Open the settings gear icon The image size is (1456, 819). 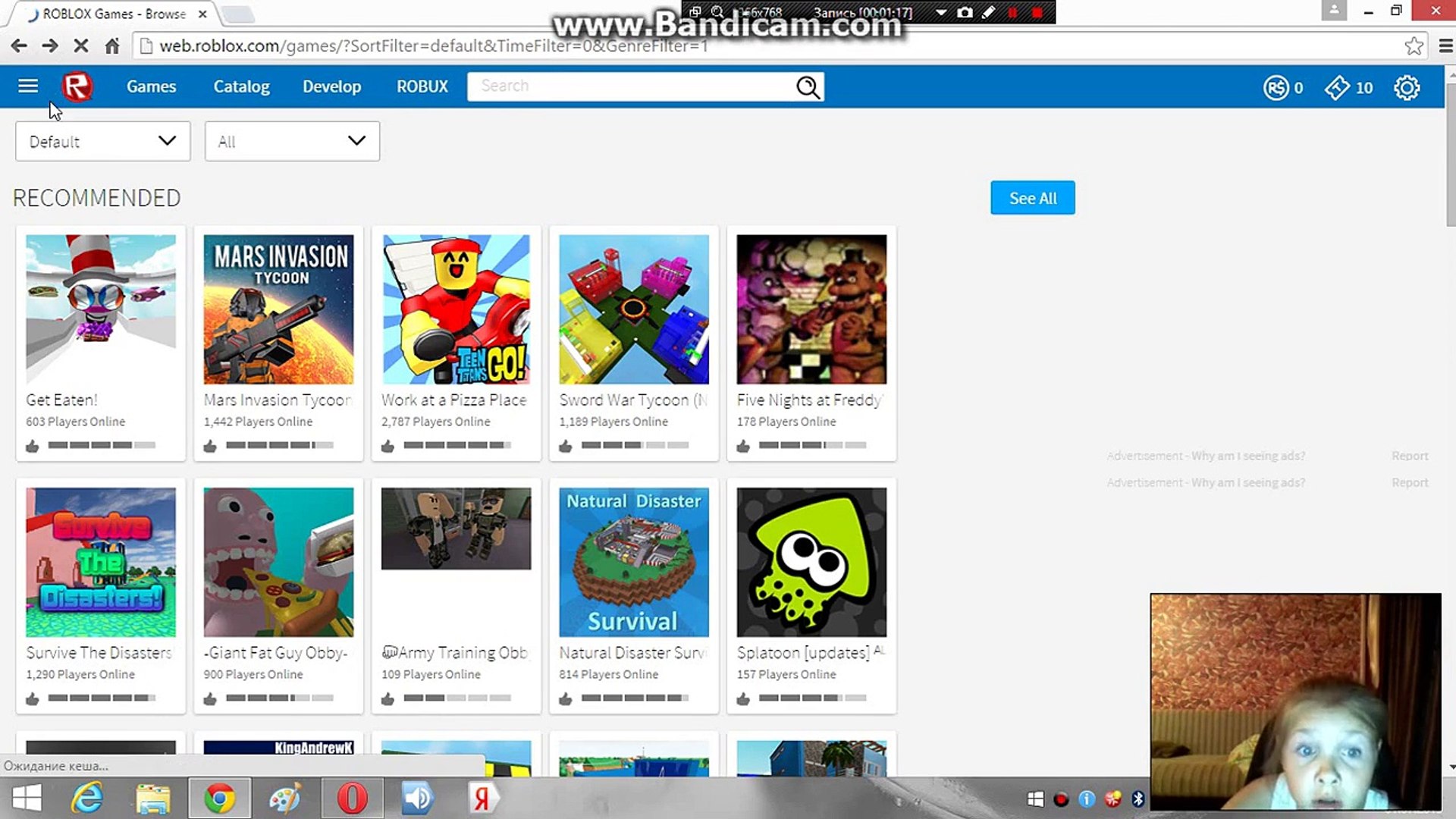tap(1407, 88)
